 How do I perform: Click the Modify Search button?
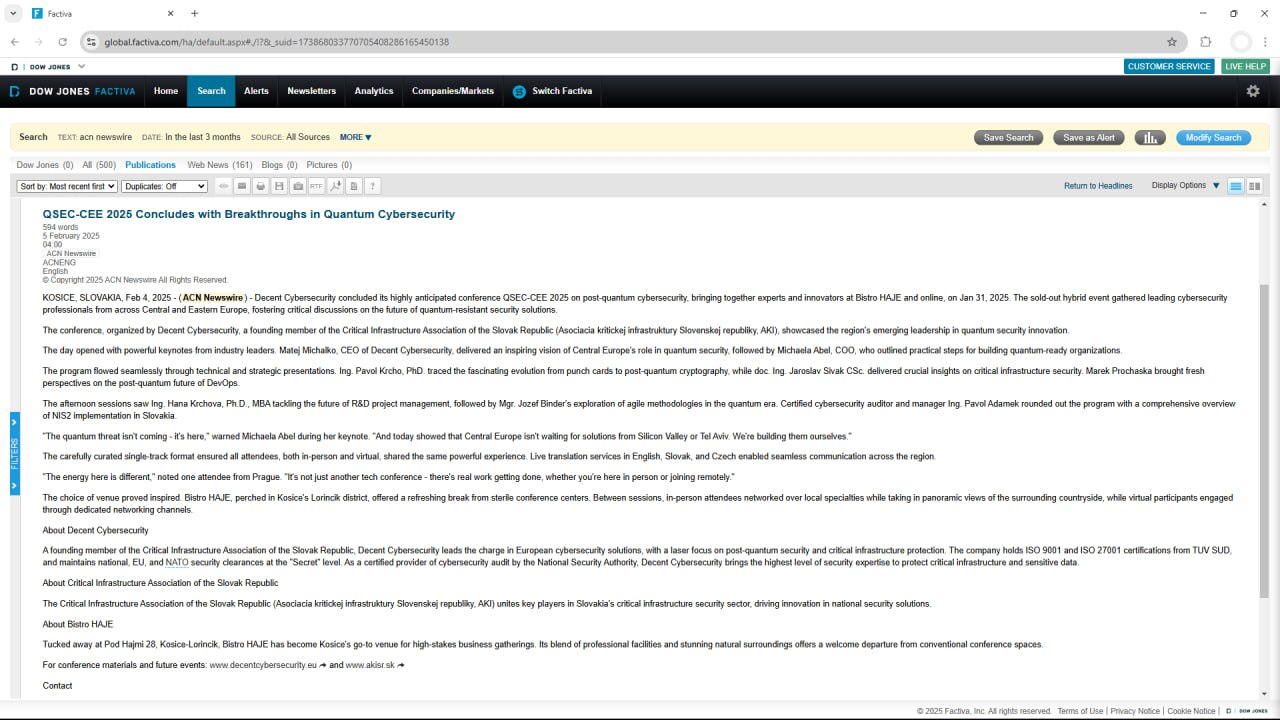(1213, 138)
